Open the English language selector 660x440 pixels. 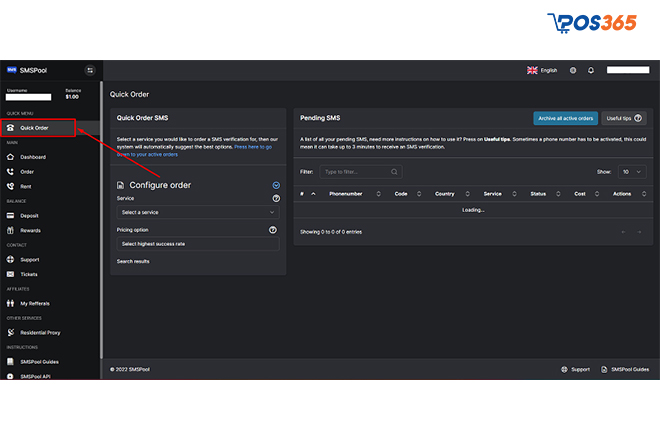point(542,70)
